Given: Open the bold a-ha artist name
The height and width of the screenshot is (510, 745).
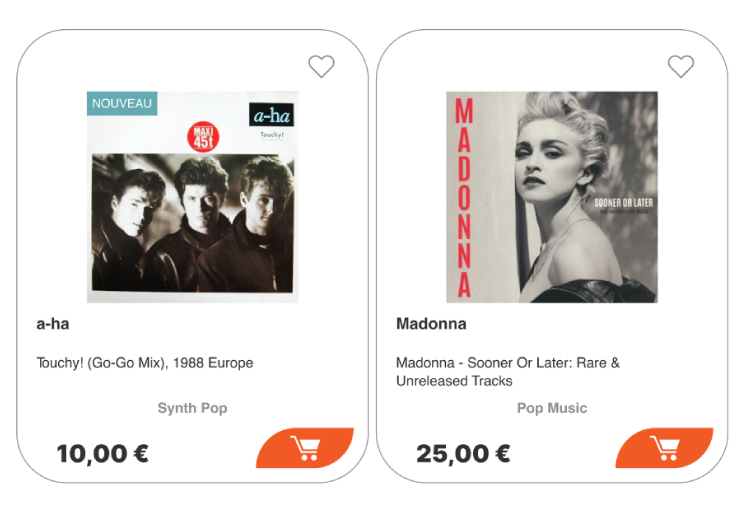Looking at the screenshot, I should pos(53,324).
